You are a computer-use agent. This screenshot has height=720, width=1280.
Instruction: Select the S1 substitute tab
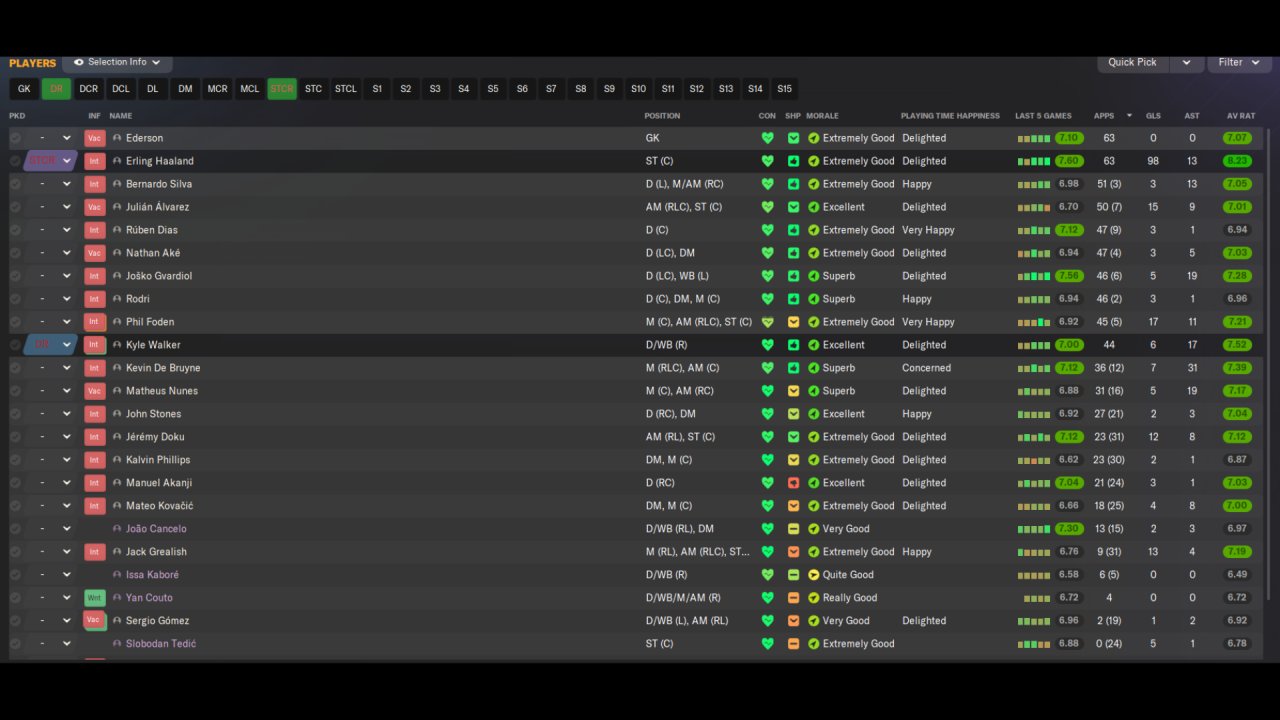(377, 89)
